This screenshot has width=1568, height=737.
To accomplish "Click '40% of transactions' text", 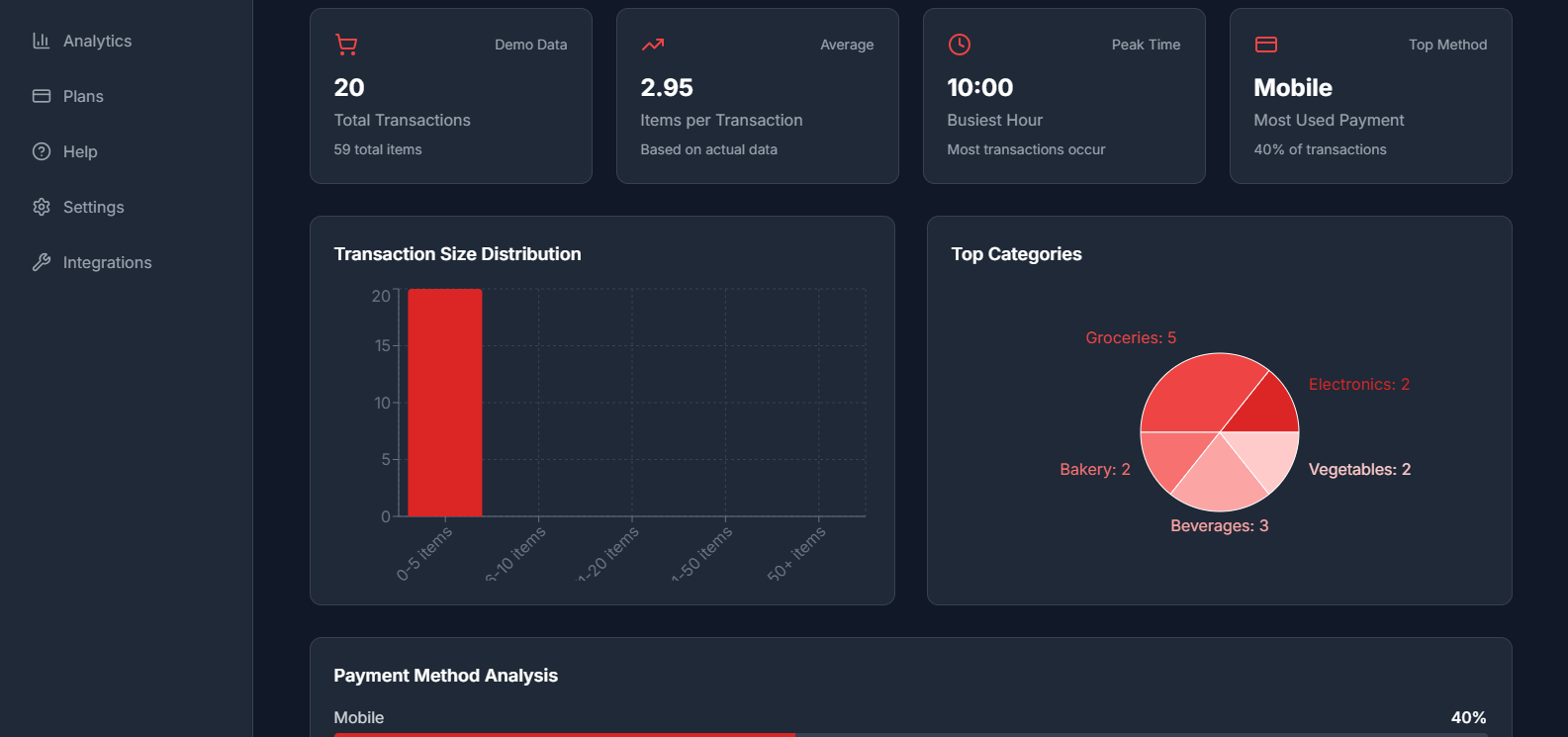I will coord(1320,149).
